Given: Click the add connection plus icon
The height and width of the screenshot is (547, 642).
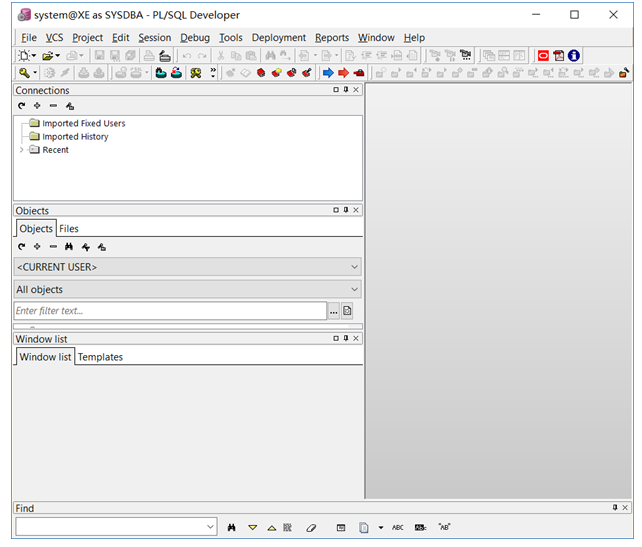Looking at the screenshot, I should point(37,106).
